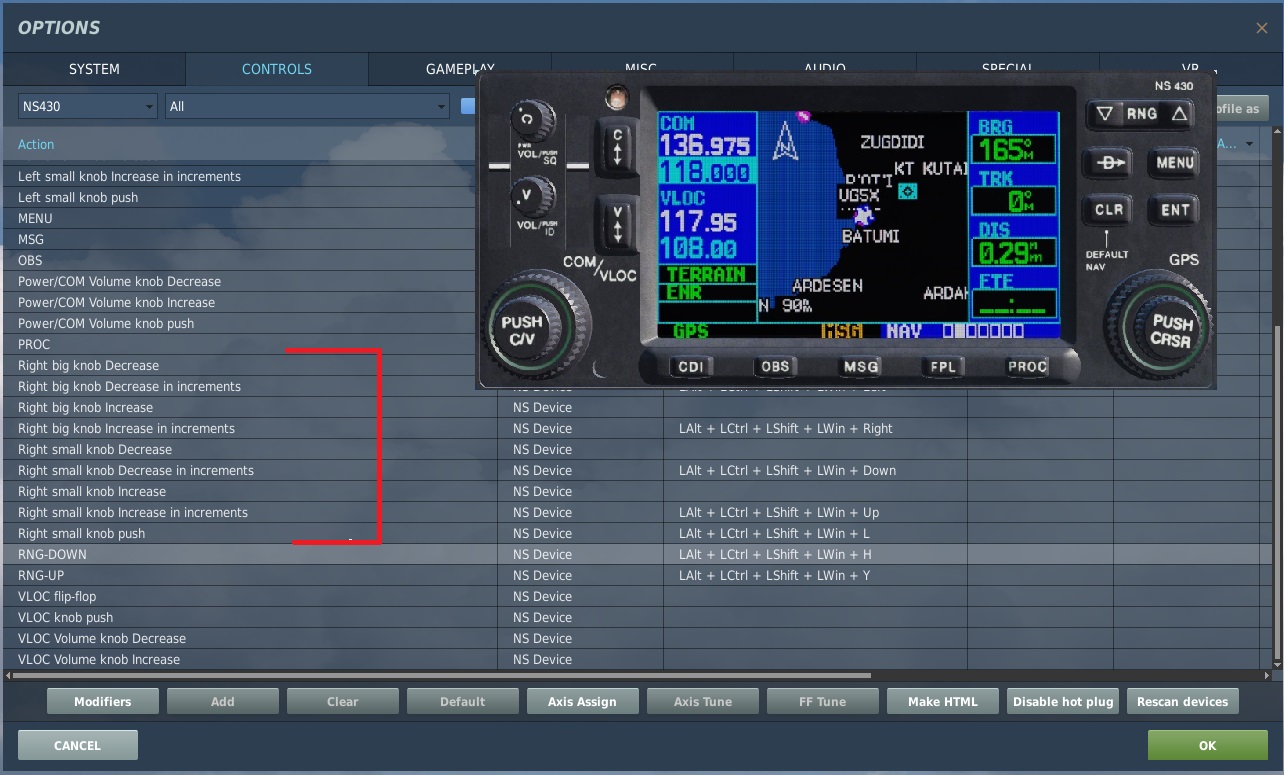Expand the All category dropdown
The height and width of the screenshot is (775, 1284).
(307, 106)
